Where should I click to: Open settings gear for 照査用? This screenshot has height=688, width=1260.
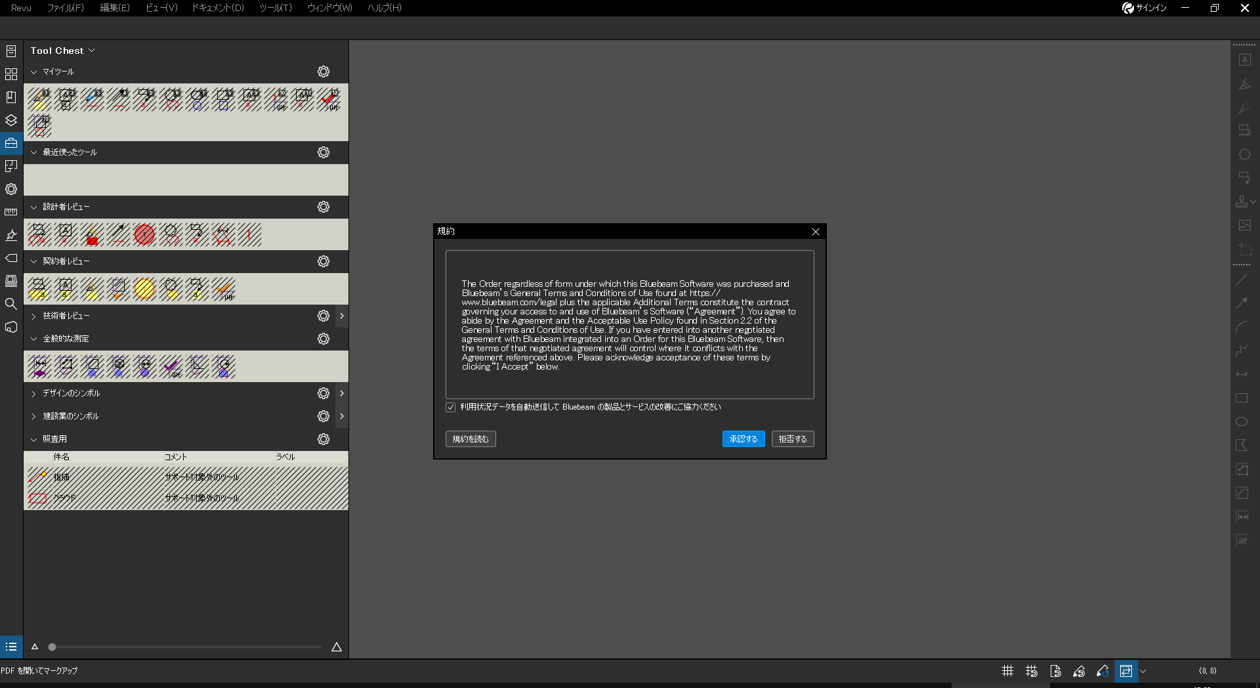(323, 439)
